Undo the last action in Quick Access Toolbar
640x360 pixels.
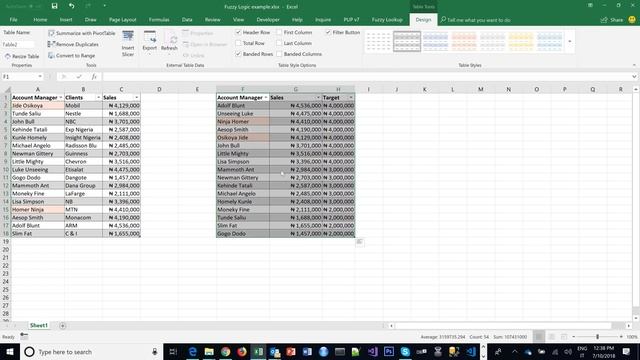point(71,6)
